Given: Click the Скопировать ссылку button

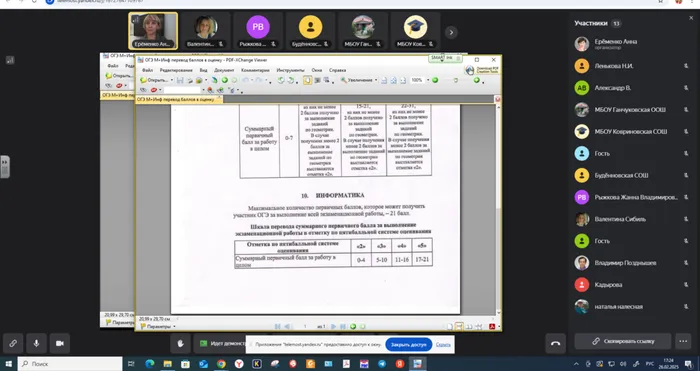Looking at the screenshot, I should click(623, 341).
